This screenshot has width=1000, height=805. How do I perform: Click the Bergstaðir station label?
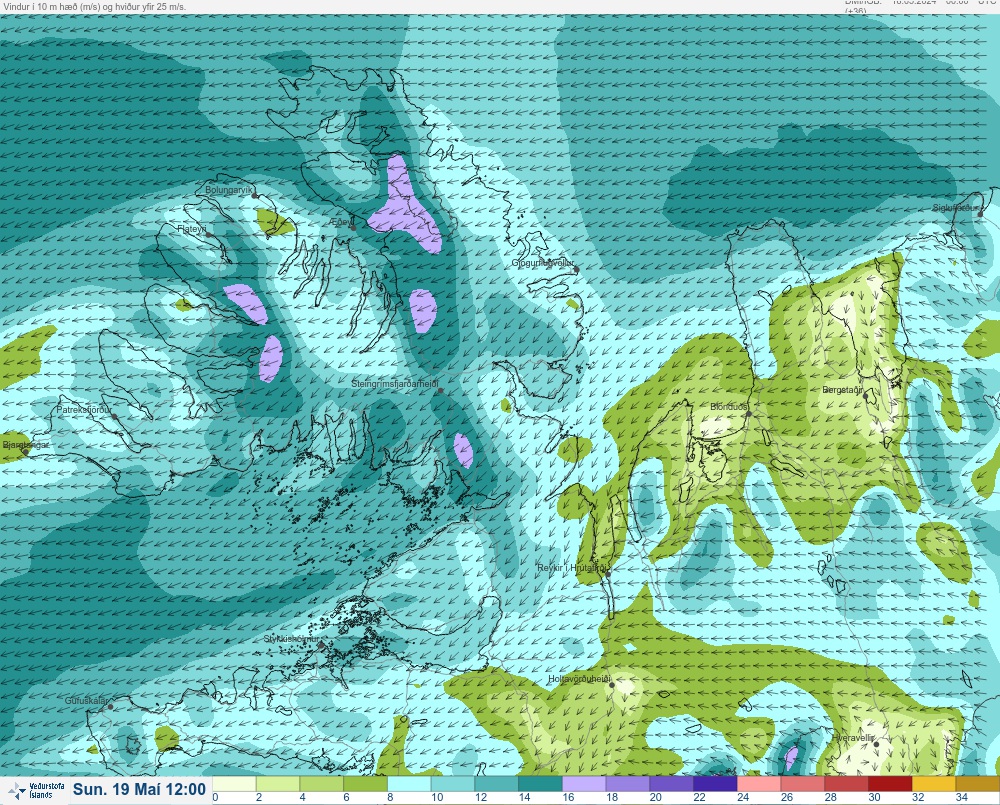pos(842,389)
